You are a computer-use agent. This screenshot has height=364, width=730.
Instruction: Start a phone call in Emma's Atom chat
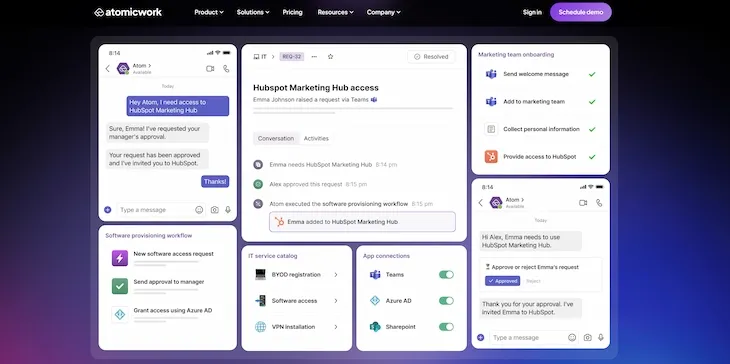point(226,68)
